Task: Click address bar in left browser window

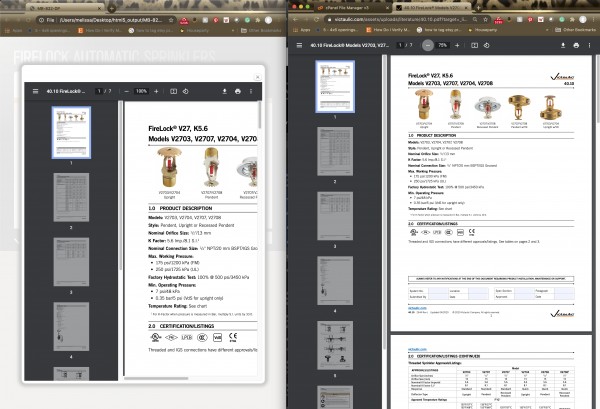Action: (x=107, y=20)
